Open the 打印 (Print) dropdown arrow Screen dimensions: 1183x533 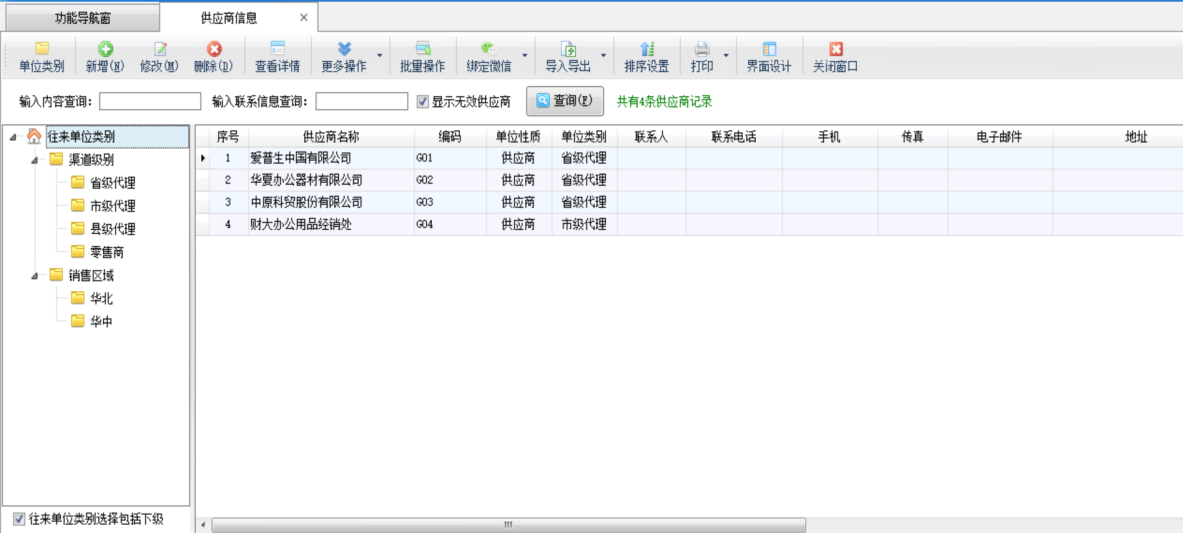tap(726, 56)
